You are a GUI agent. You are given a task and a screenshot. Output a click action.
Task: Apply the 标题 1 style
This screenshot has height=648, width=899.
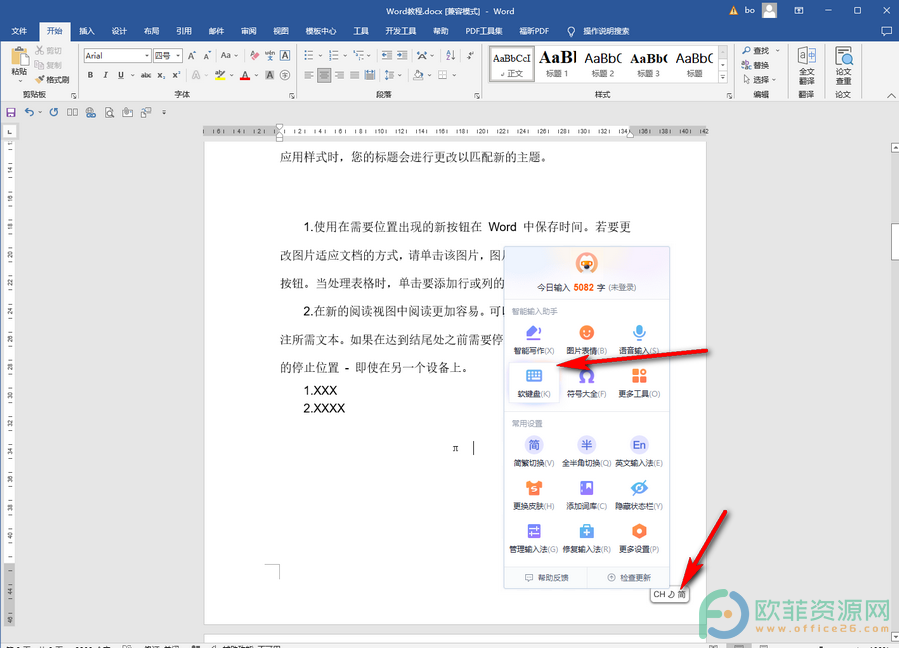557,64
